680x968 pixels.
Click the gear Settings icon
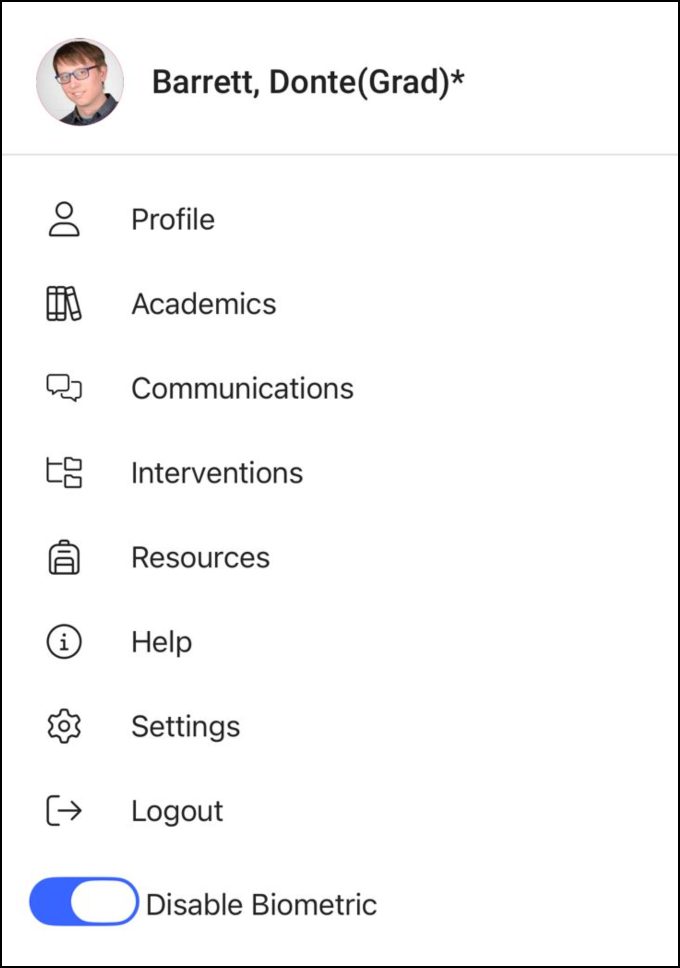64,726
